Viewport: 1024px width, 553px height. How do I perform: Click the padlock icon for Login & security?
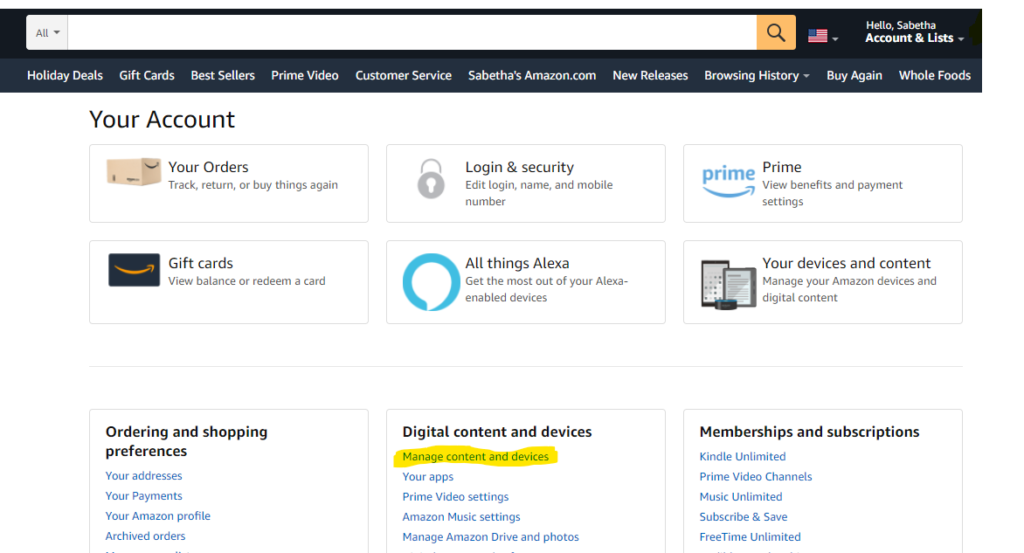[430, 178]
